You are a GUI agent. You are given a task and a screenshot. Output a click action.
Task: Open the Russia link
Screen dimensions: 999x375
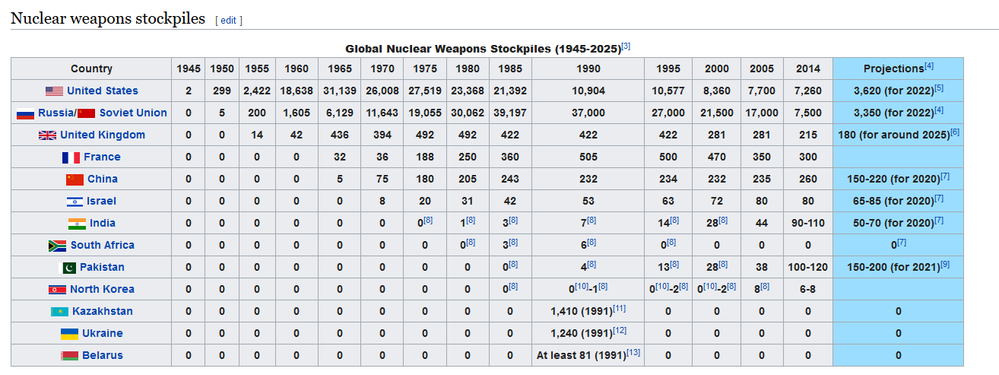coord(56,113)
